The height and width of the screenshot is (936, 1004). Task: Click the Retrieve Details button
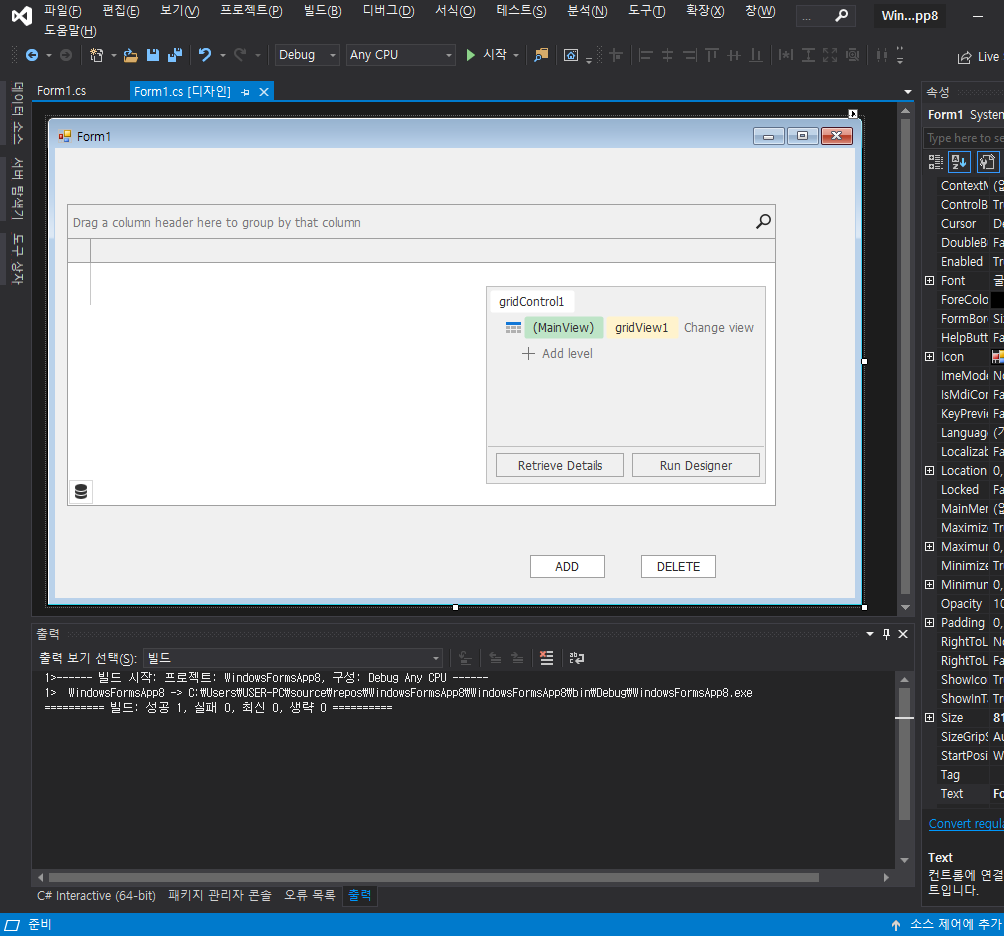[x=560, y=465]
